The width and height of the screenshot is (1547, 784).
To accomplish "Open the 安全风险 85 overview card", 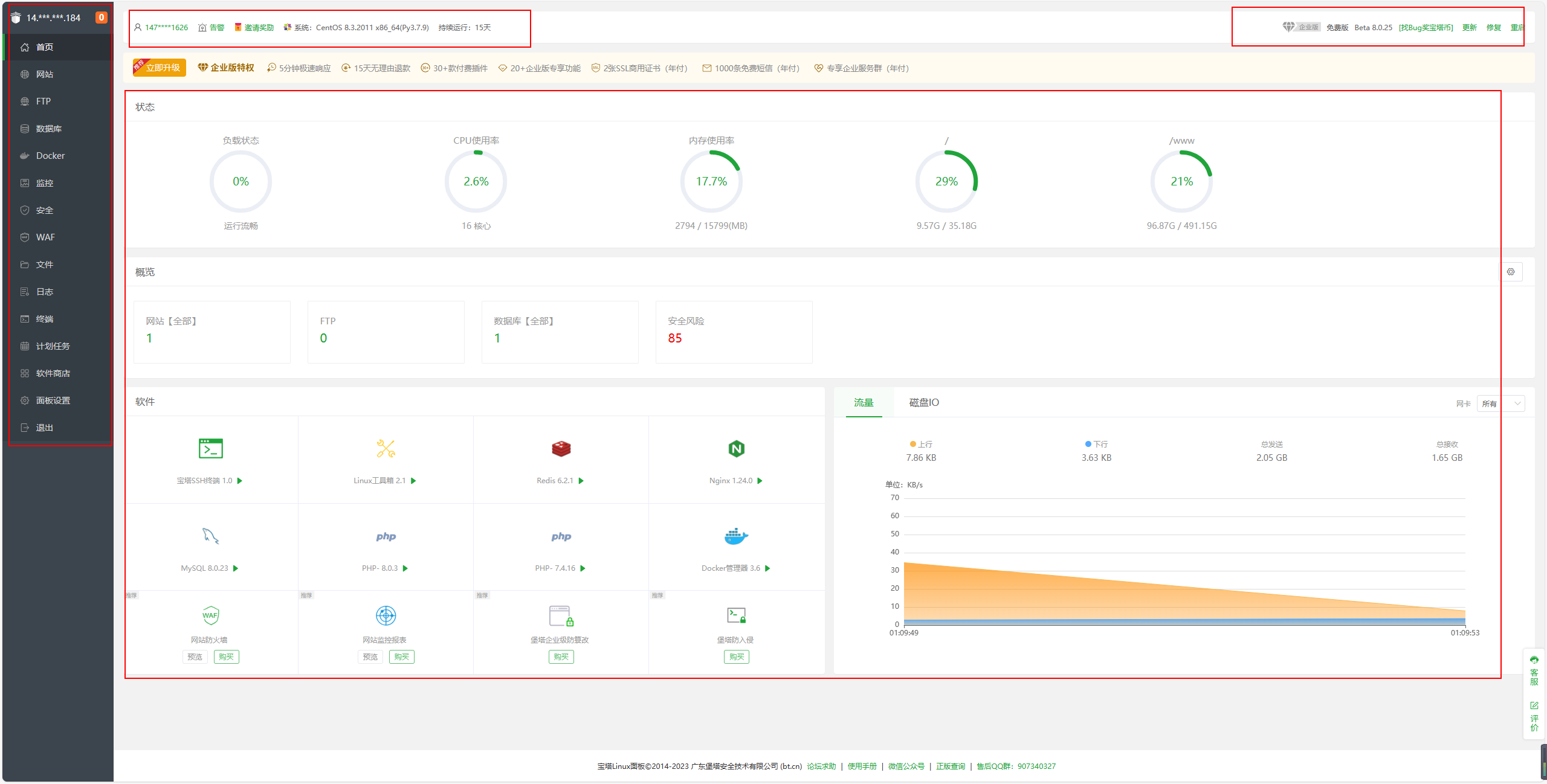I will click(x=734, y=332).
